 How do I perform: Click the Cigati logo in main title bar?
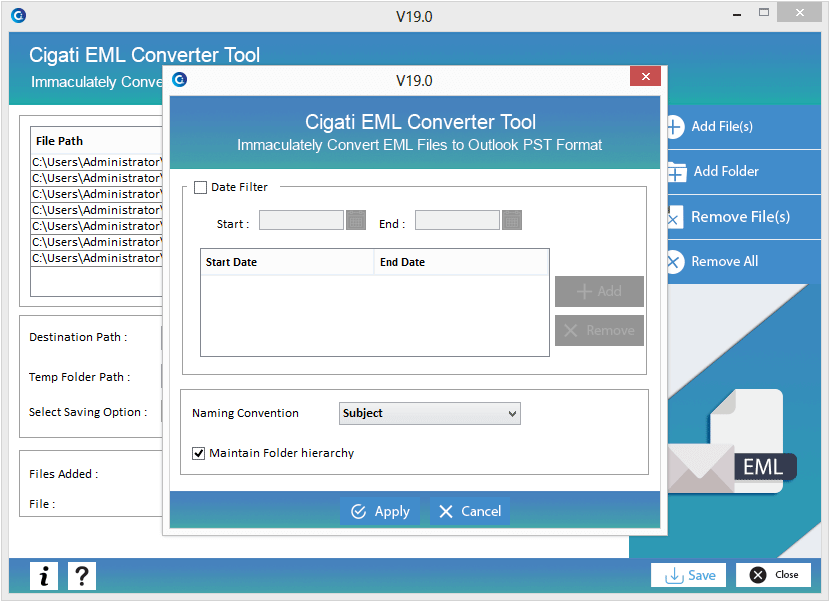pyautogui.click(x=19, y=15)
